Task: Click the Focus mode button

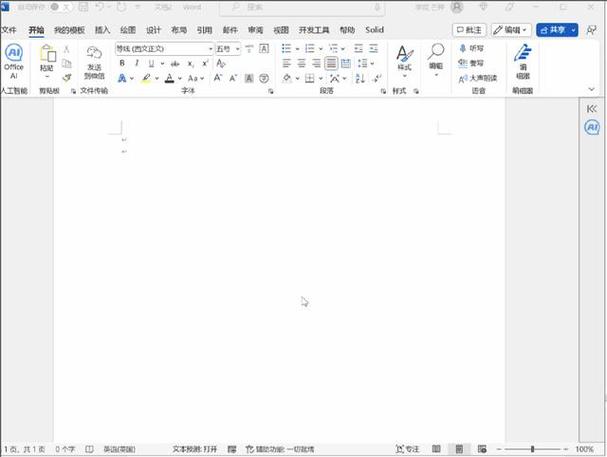Action: 407,449
